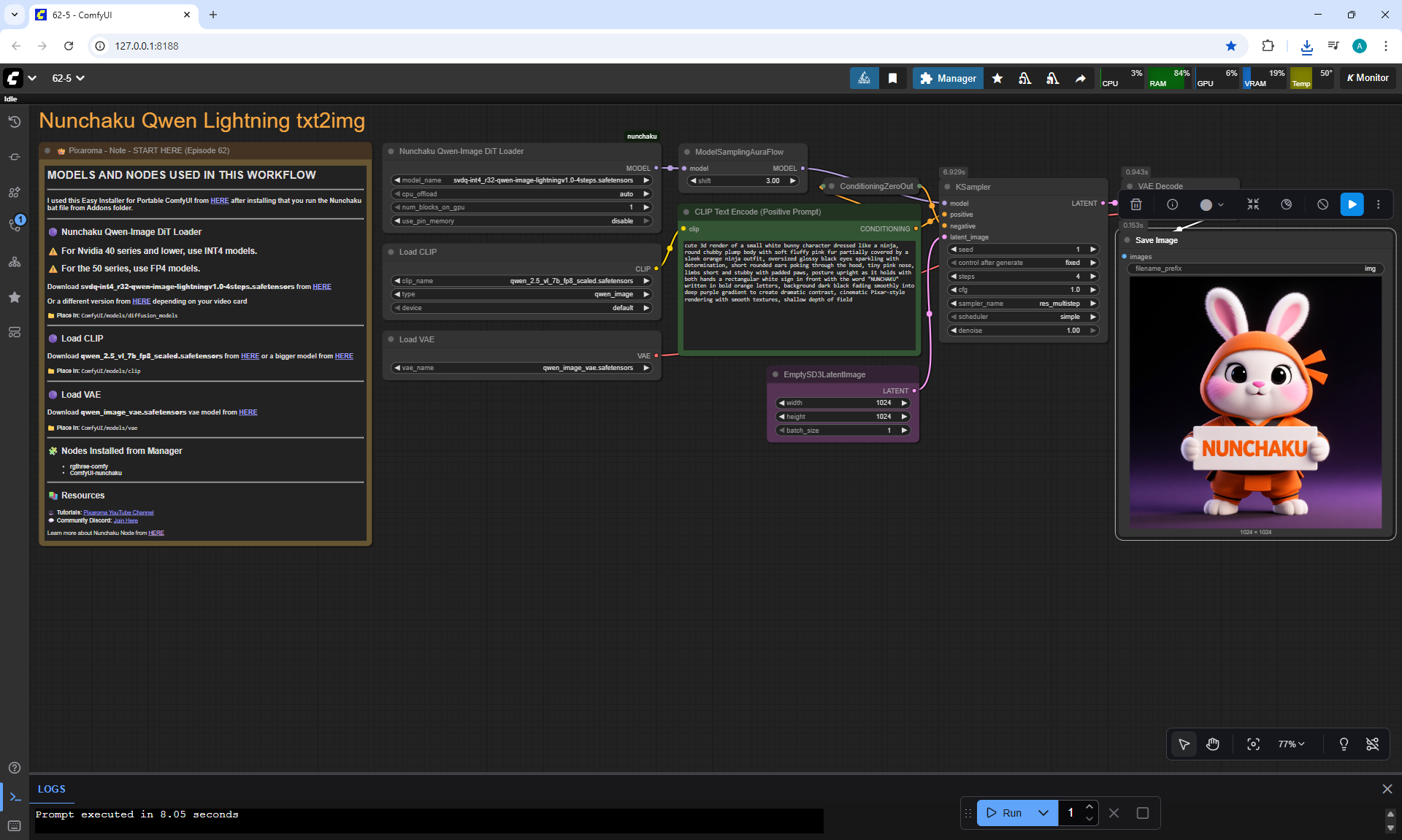The height and width of the screenshot is (840, 1402).
Task: Bypass the selected node via slashed-circle icon
Action: pos(1322,205)
